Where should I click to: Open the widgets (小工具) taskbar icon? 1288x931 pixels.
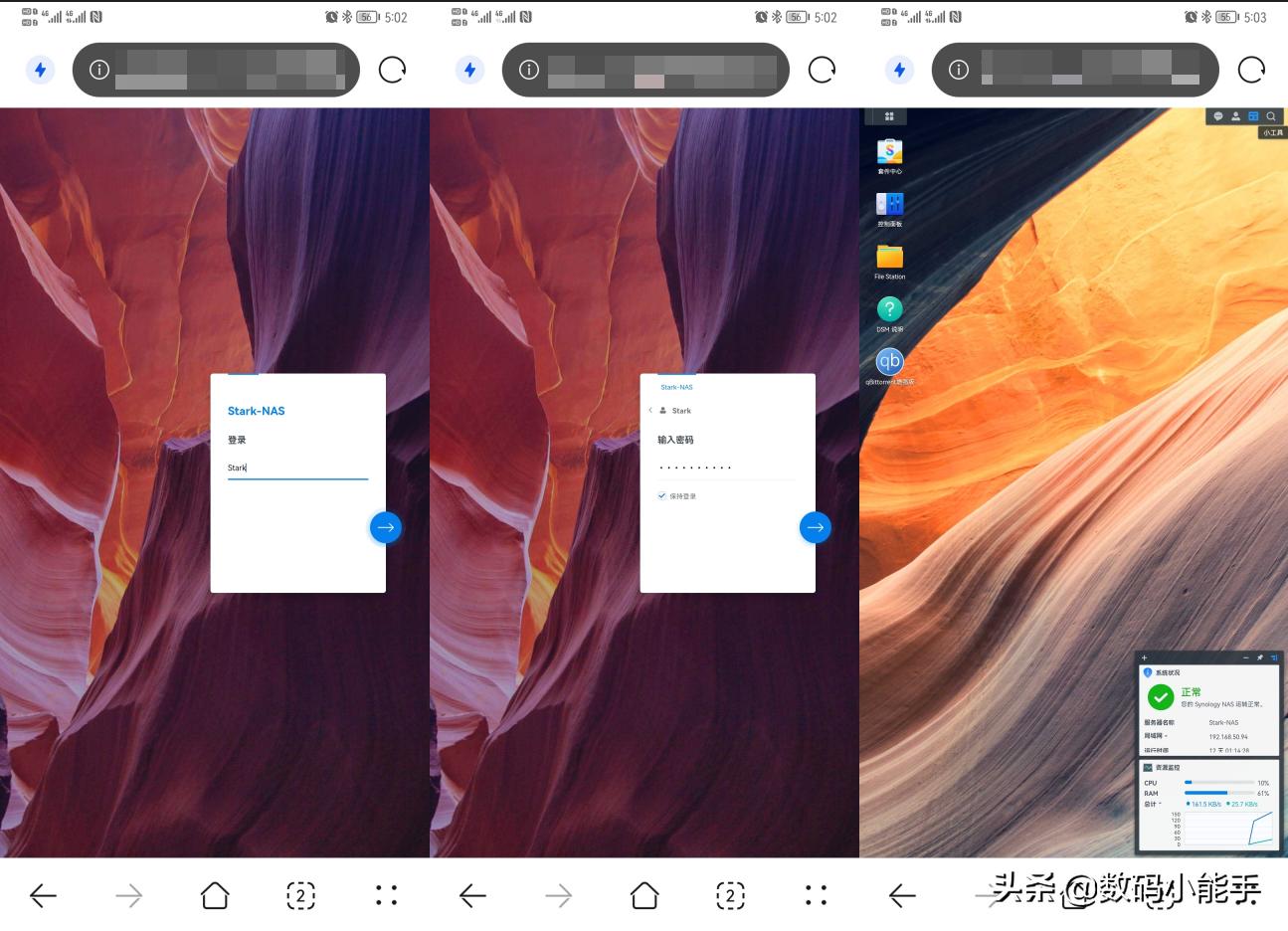tap(1253, 116)
